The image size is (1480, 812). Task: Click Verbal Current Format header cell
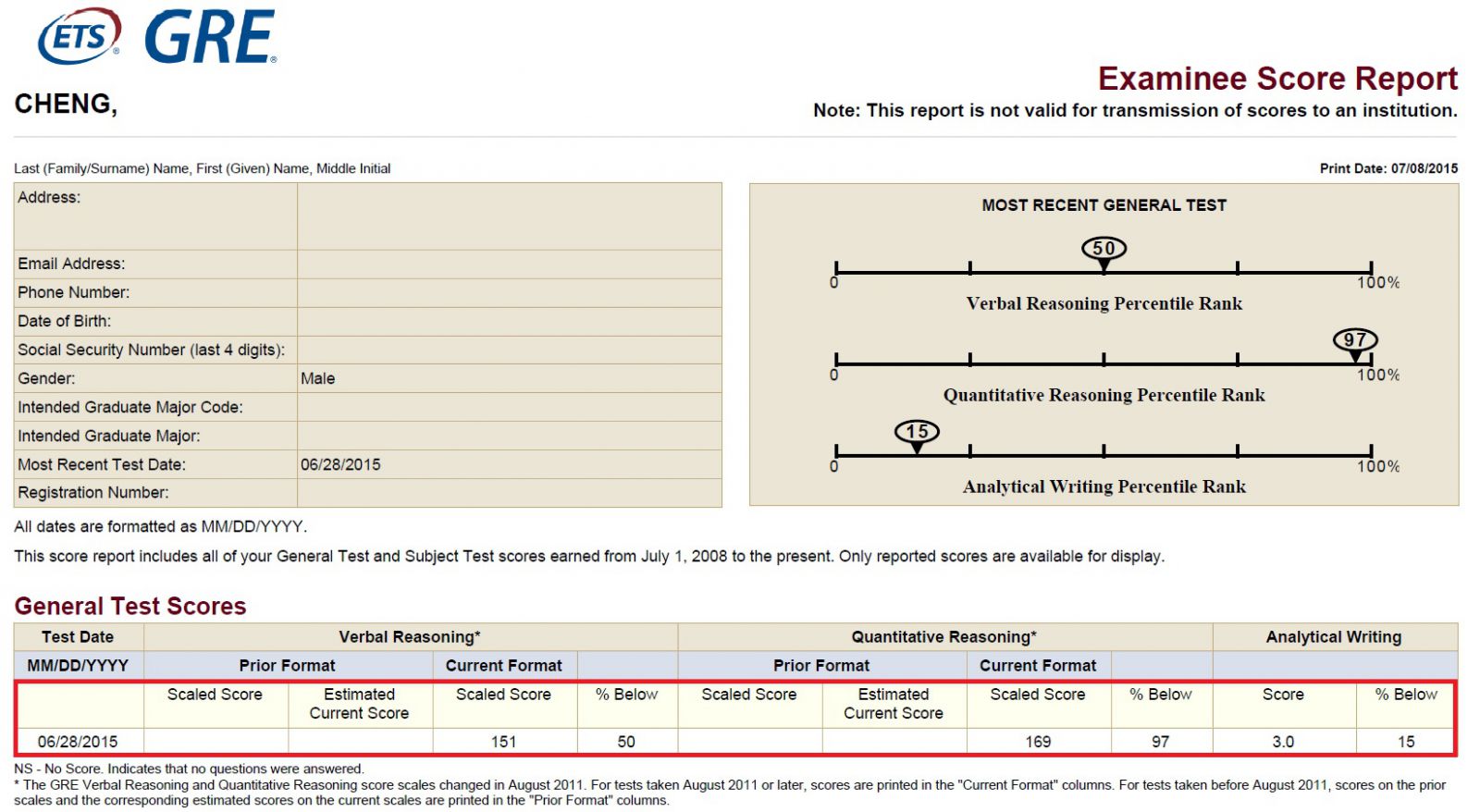503,665
